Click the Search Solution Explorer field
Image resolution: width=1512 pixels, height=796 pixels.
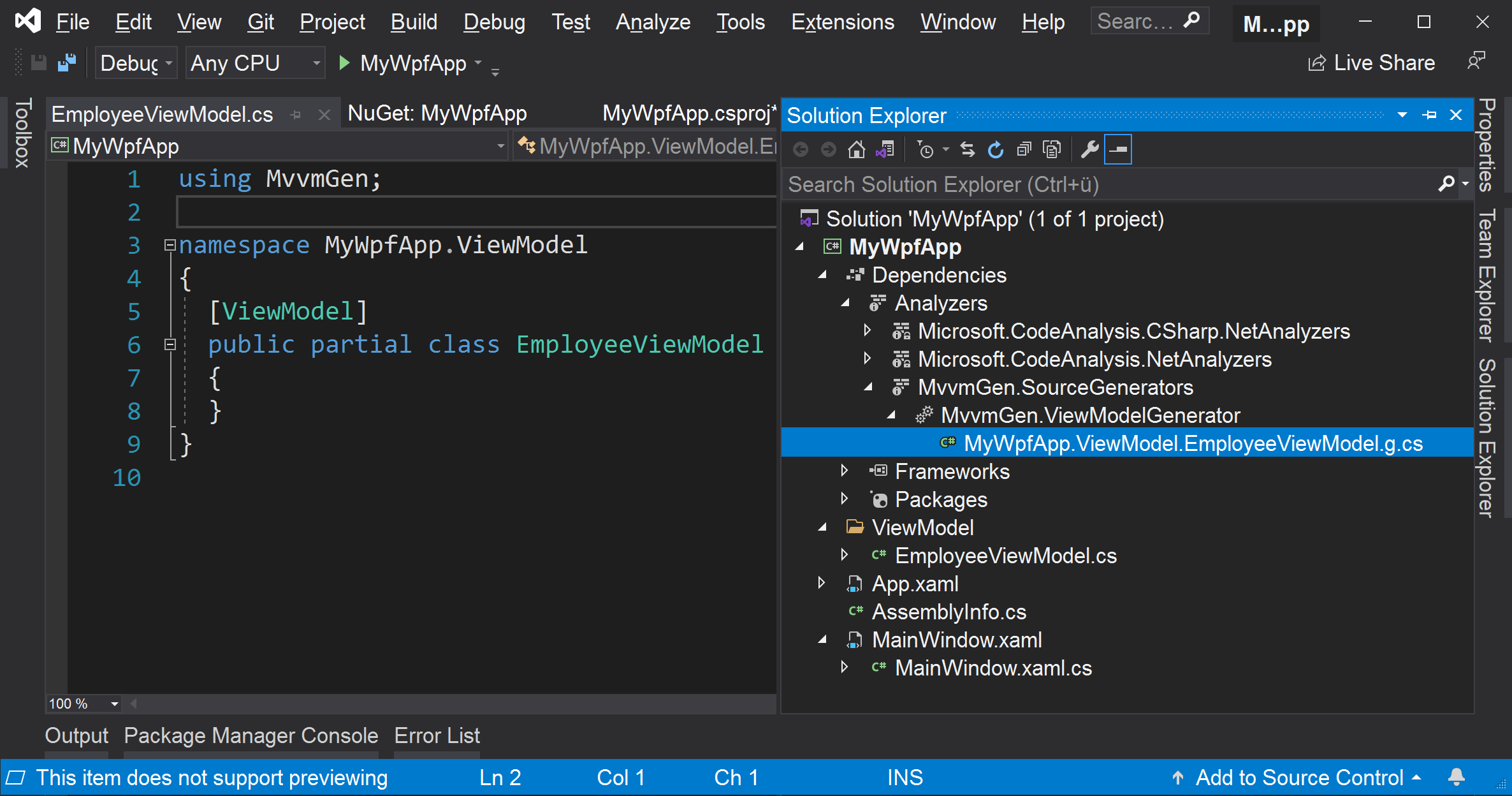(x=1109, y=185)
